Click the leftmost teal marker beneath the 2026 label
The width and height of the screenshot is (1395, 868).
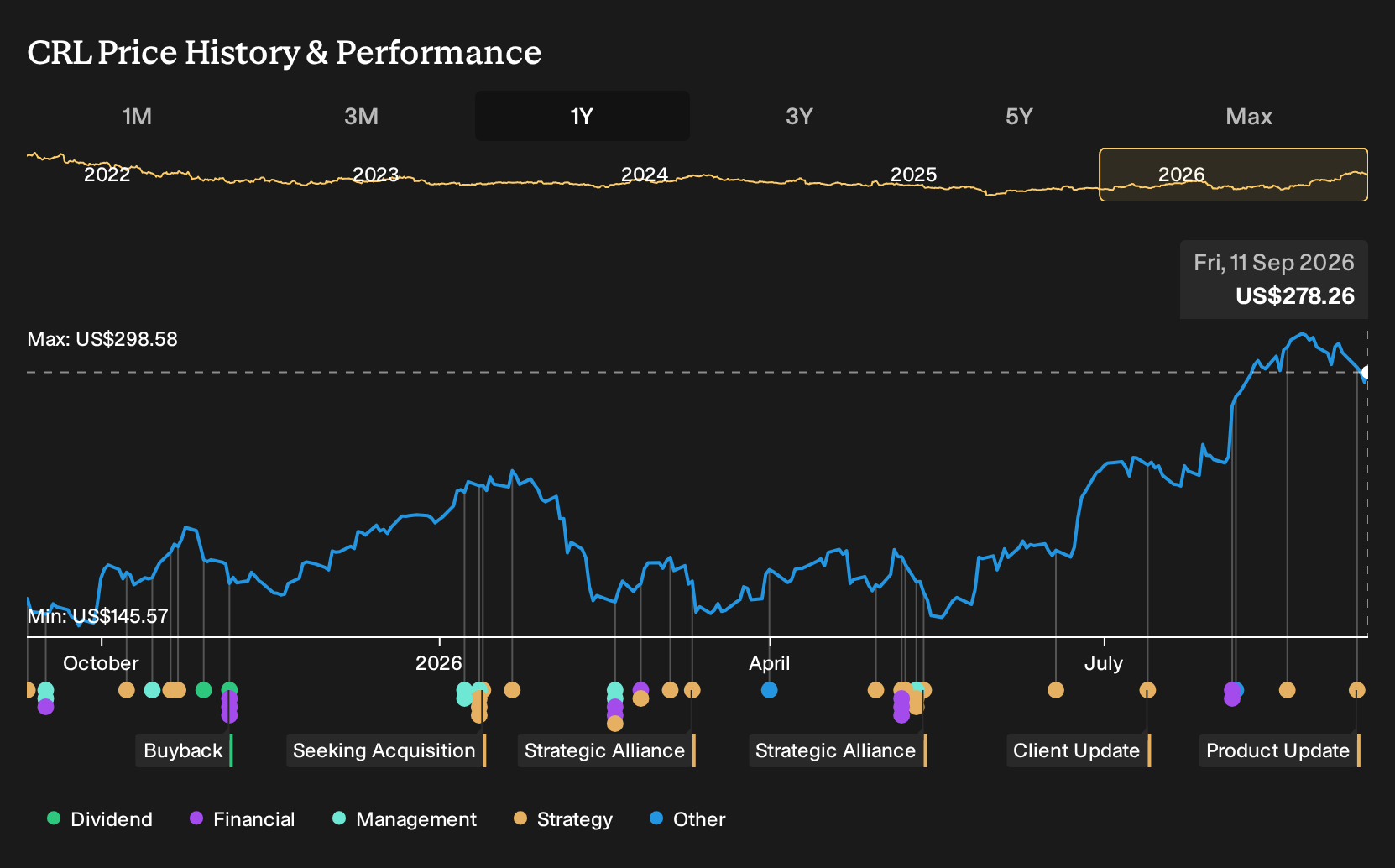click(x=464, y=692)
